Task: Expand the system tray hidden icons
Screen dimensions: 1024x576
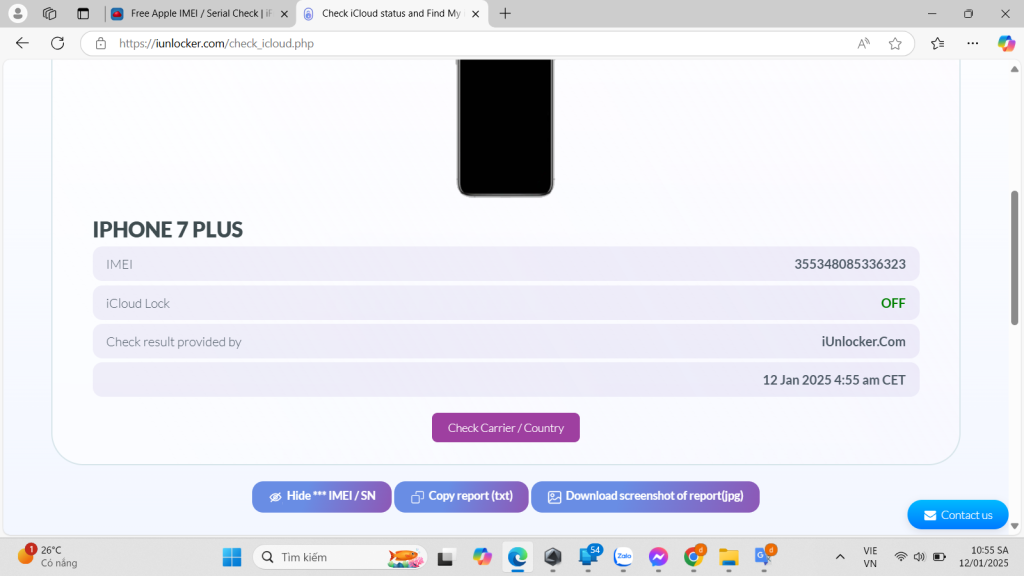Action: [840, 556]
